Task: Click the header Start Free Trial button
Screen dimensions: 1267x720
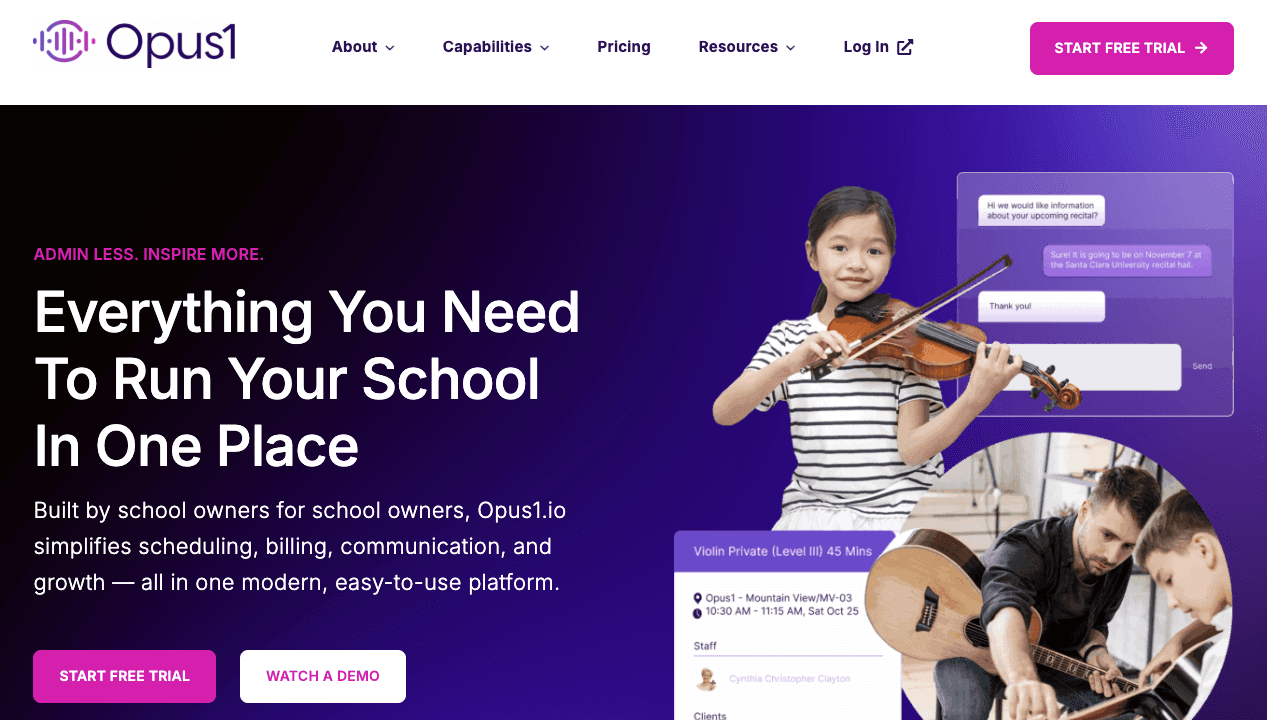Action: pos(1132,48)
